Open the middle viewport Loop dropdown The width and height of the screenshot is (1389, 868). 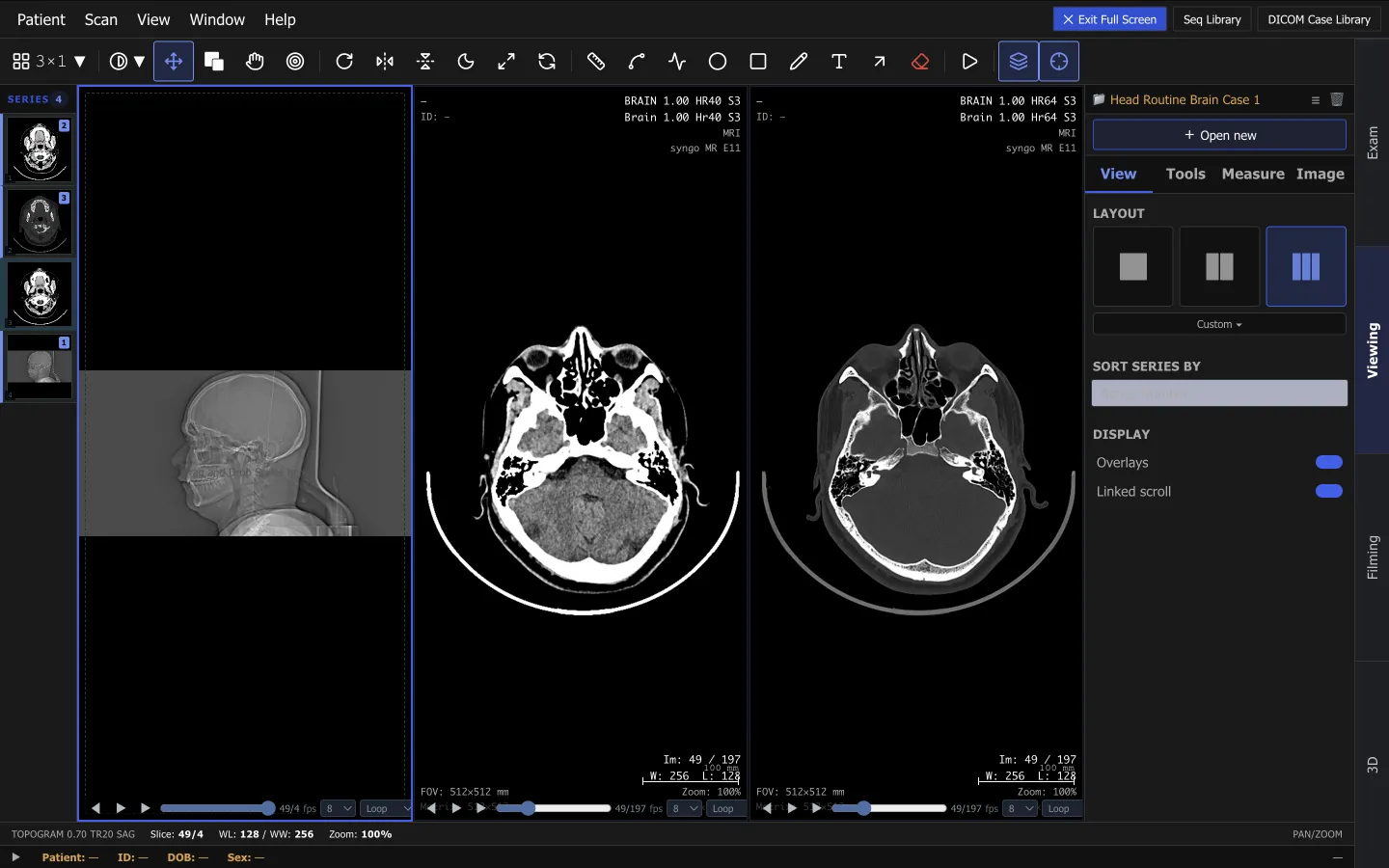point(726,808)
